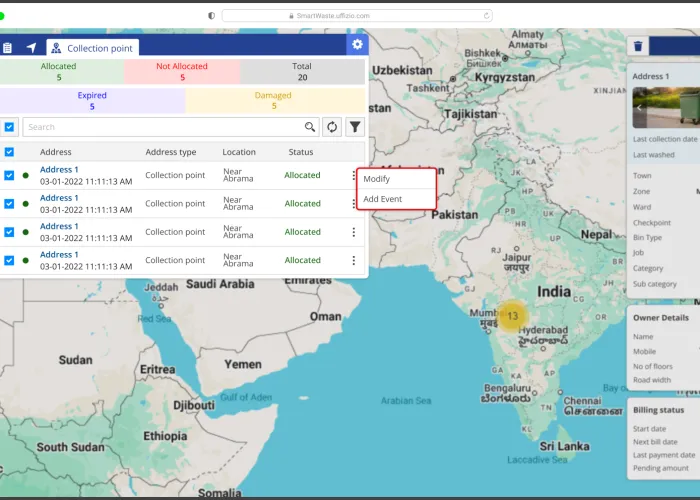Click the Not Allocated summary tile
700x500 pixels.
pos(182,71)
